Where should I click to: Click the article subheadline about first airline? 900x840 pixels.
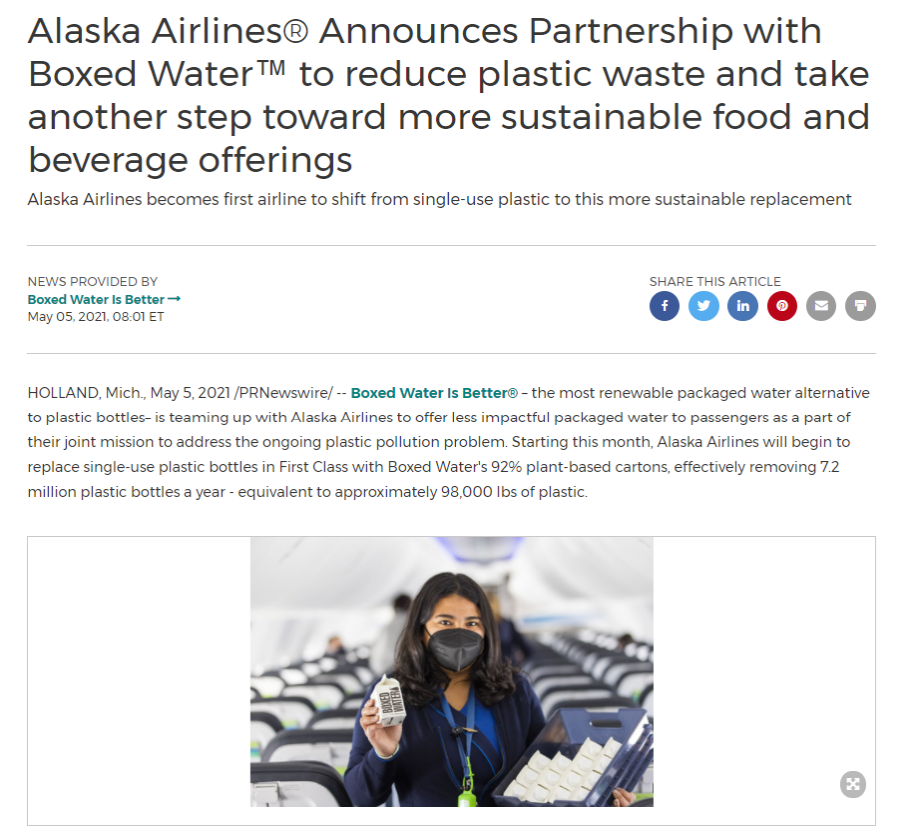(x=439, y=199)
